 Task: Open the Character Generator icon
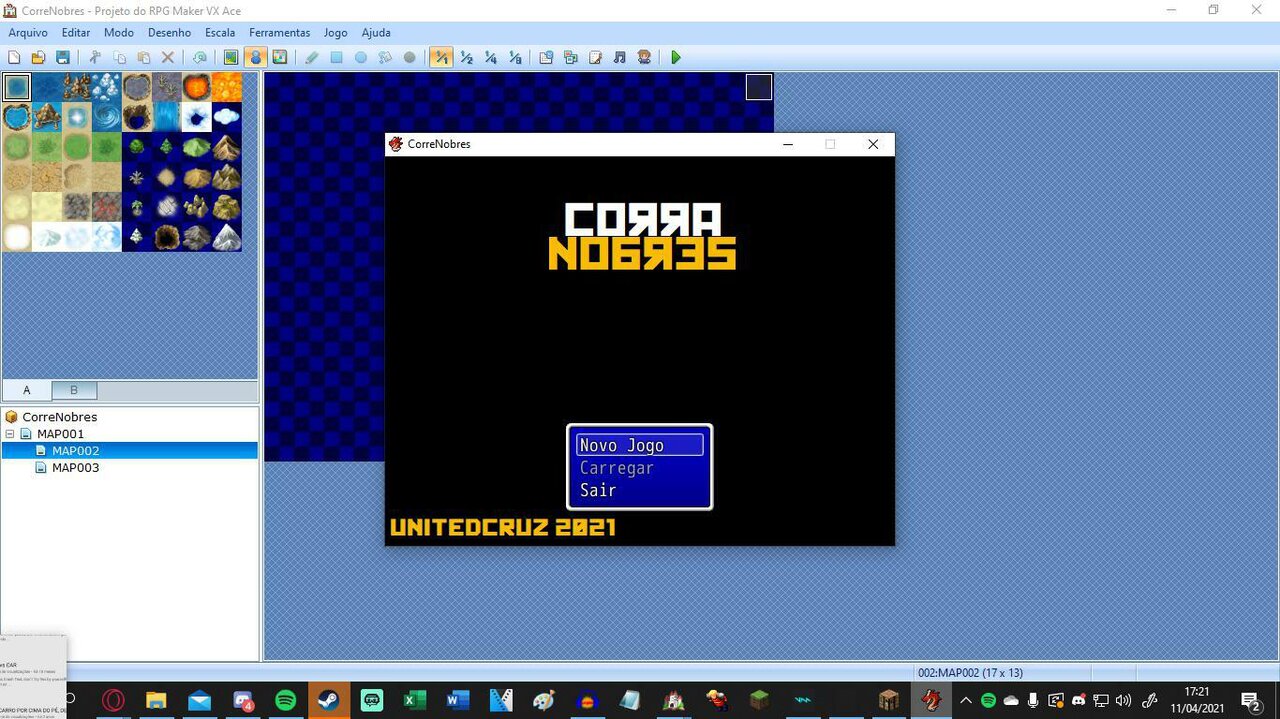point(644,58)
